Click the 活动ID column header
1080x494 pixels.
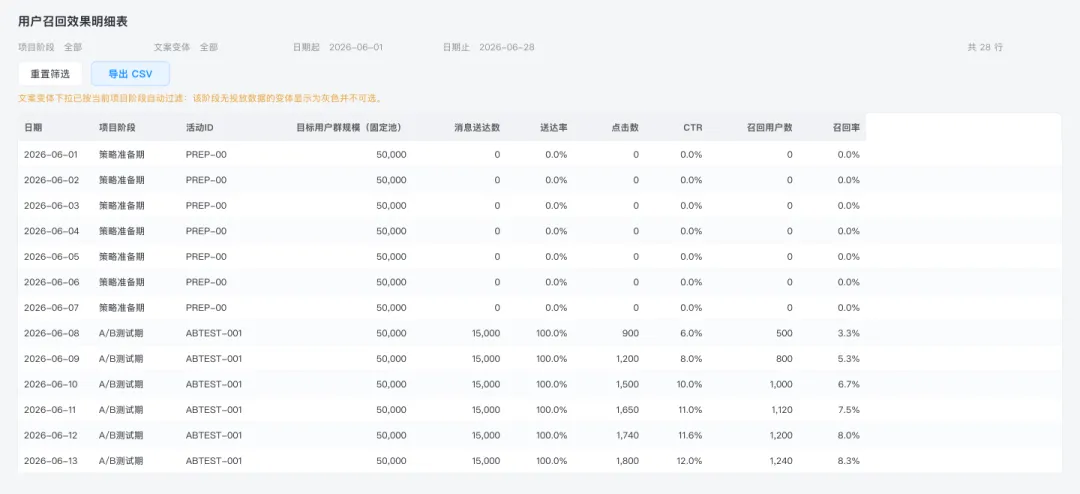point(200,127)
